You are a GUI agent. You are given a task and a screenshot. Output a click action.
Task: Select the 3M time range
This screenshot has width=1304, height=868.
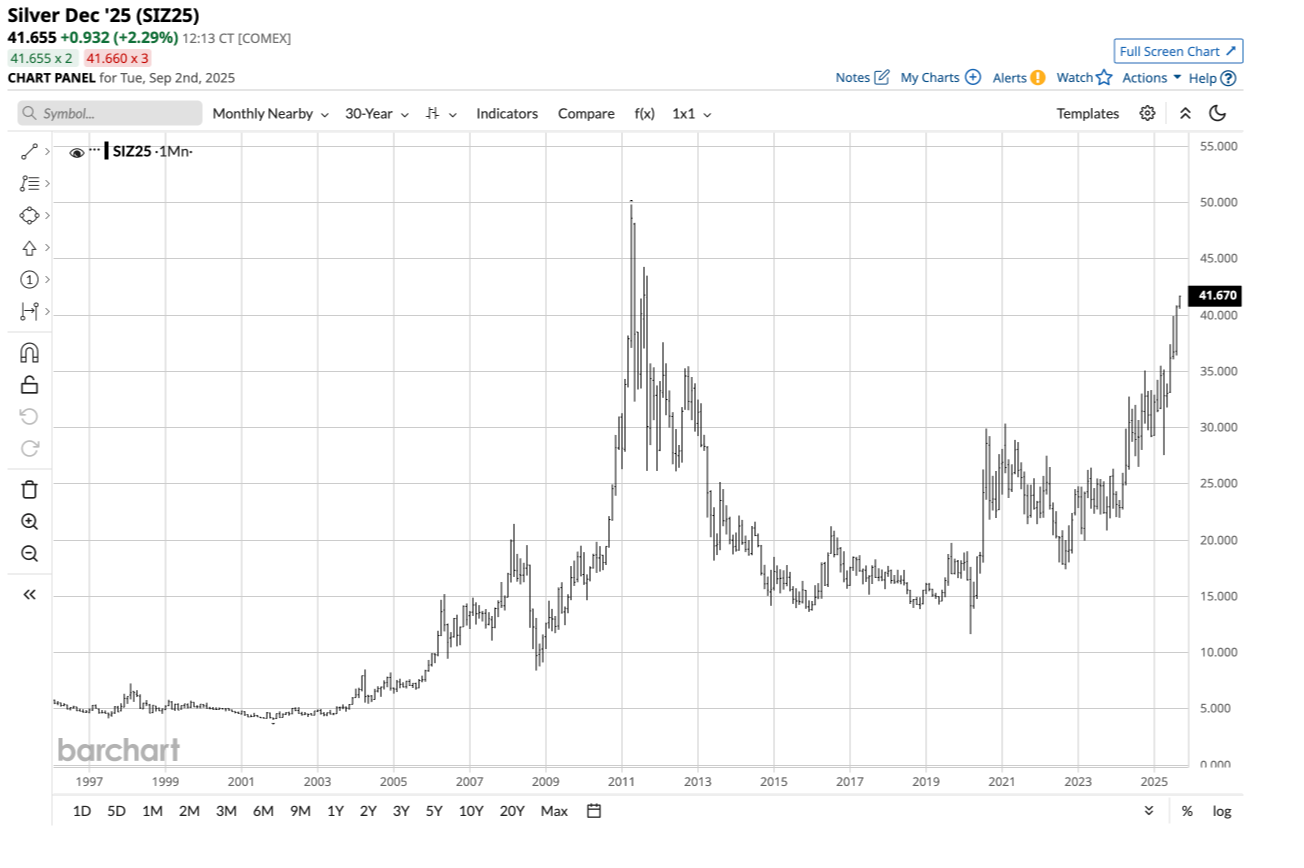click(226, 811)
